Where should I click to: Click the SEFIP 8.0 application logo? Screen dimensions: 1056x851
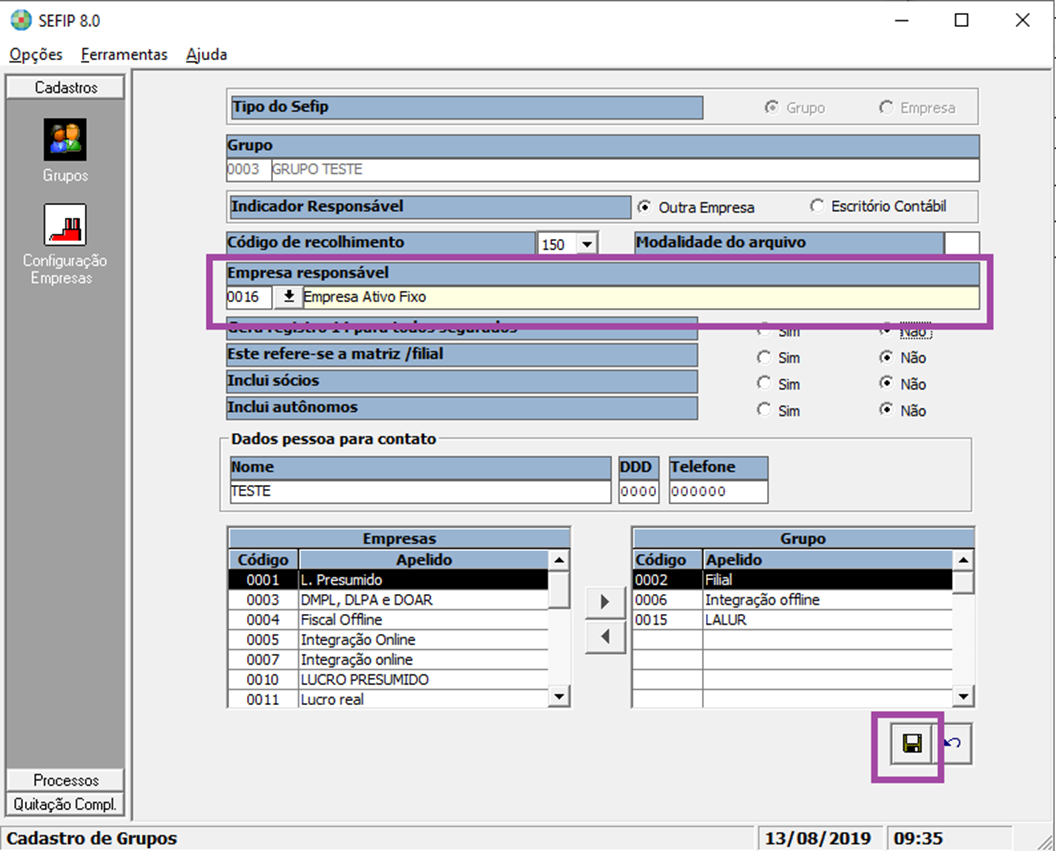(21, 20)
